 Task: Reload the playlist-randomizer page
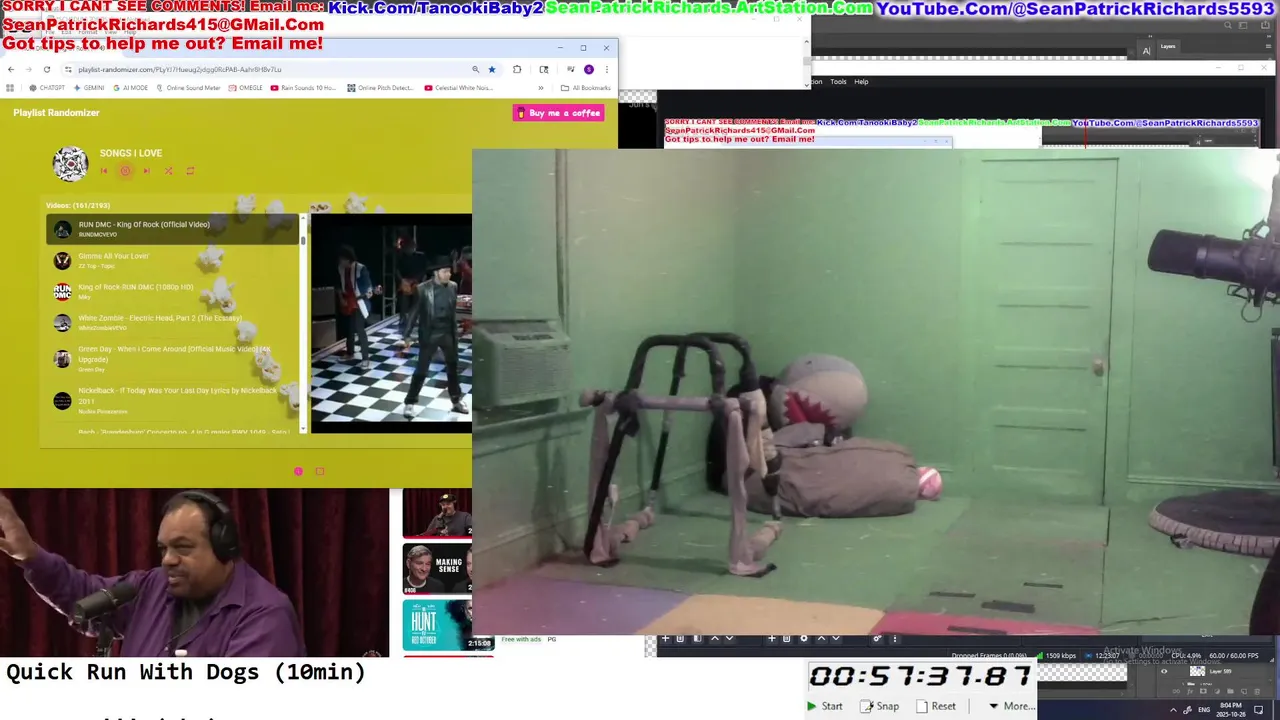46,69
